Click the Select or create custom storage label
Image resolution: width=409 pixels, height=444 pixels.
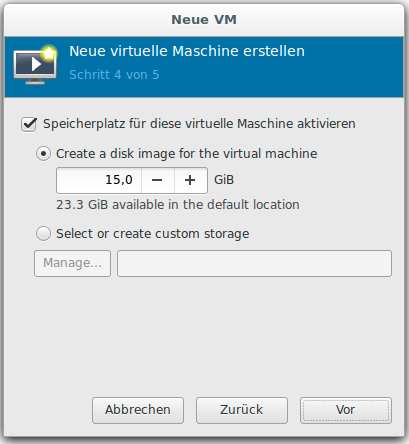coord(153,234)
